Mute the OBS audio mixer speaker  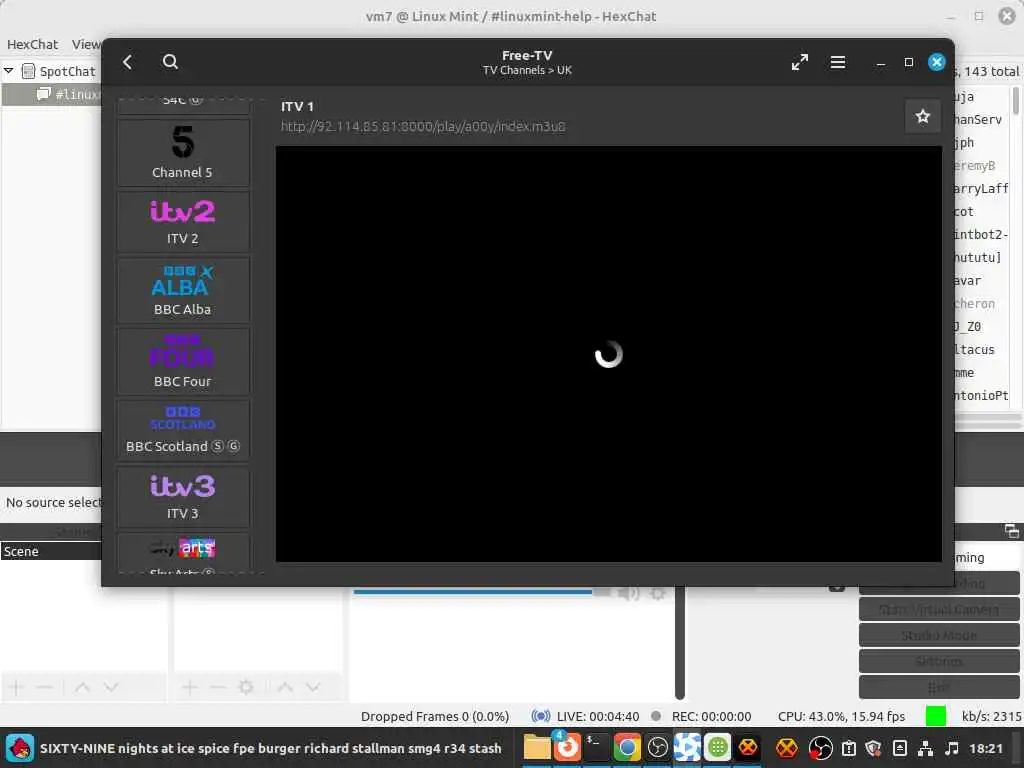point(629,593)
